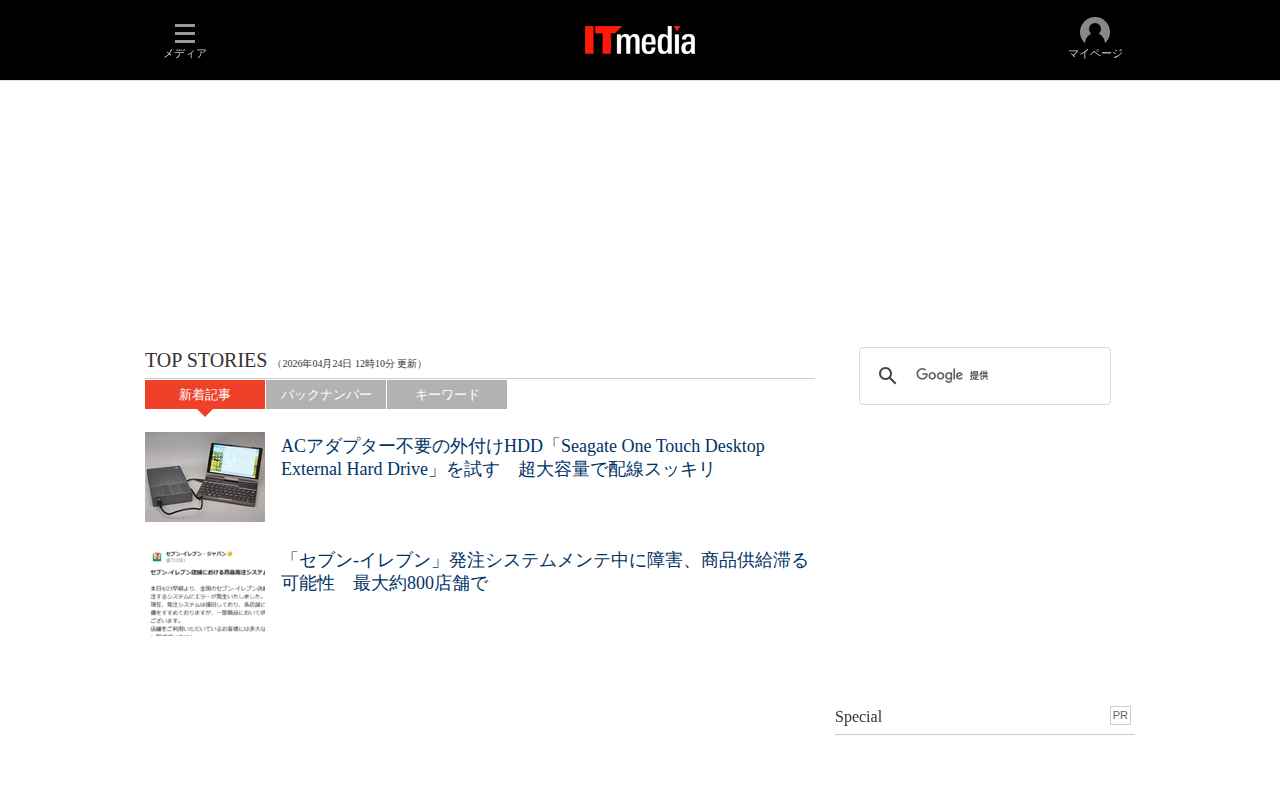The width and height of the screenshot is (1280, 800).
Task: Click the Special section heading
Action: [x=858, y=716]
